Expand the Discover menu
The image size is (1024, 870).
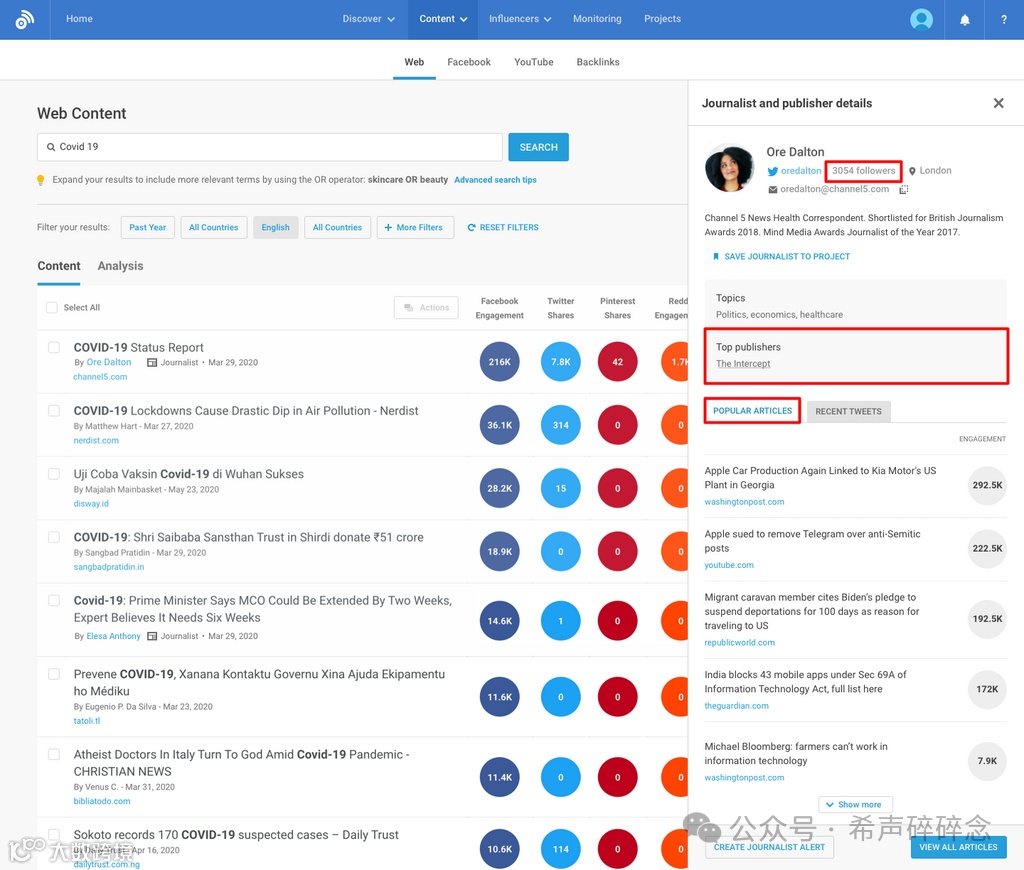coord(368,19)
